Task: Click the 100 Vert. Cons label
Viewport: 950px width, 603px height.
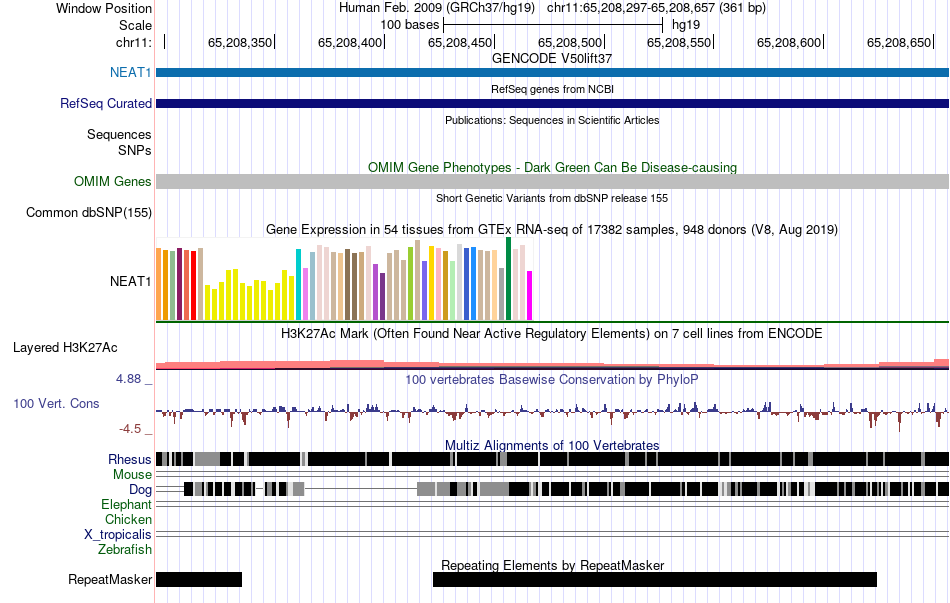Action: (56, 404)
